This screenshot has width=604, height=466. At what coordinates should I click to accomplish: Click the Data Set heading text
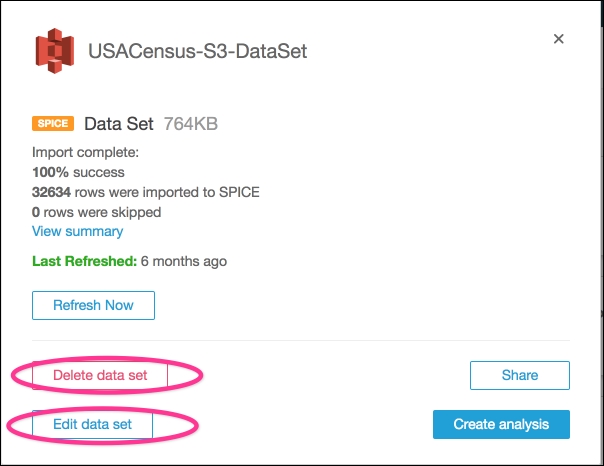[x=119, y=124]
